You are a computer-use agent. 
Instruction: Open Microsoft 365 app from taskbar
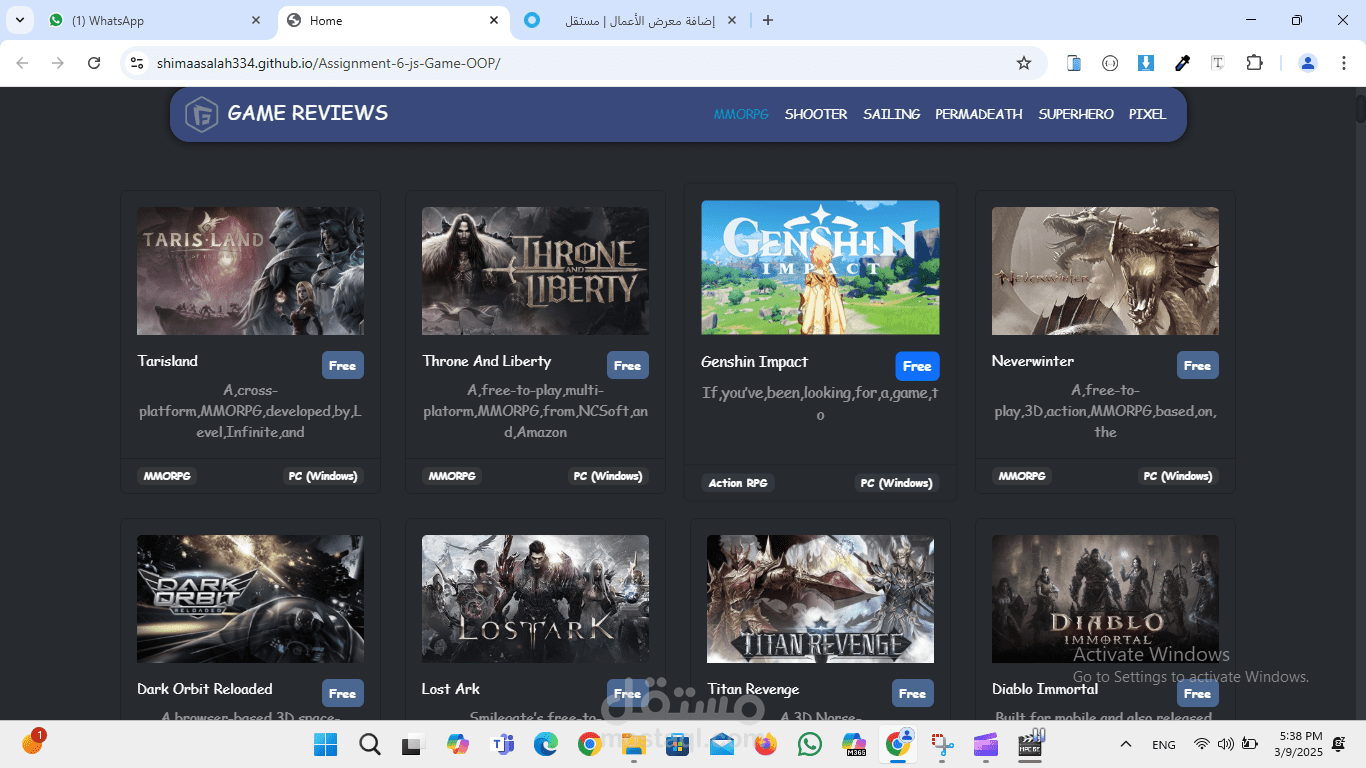click(x=854, y=744)
